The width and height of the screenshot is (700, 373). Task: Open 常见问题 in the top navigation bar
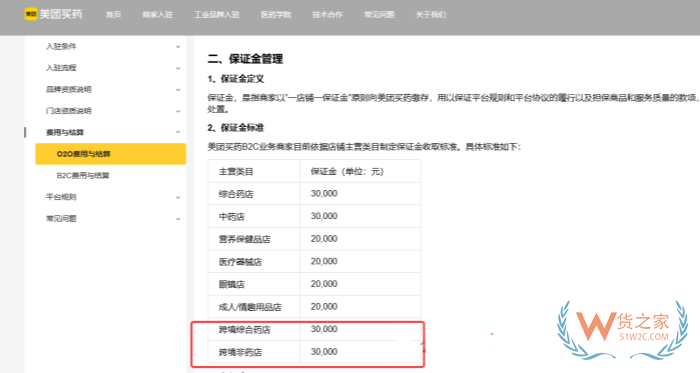[379, 15]
